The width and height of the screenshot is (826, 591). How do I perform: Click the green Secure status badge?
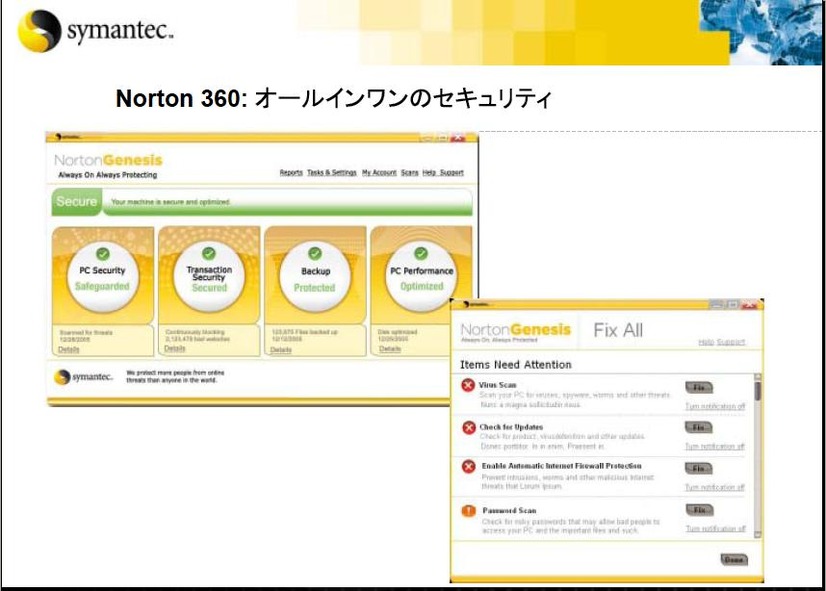point(76,202)
